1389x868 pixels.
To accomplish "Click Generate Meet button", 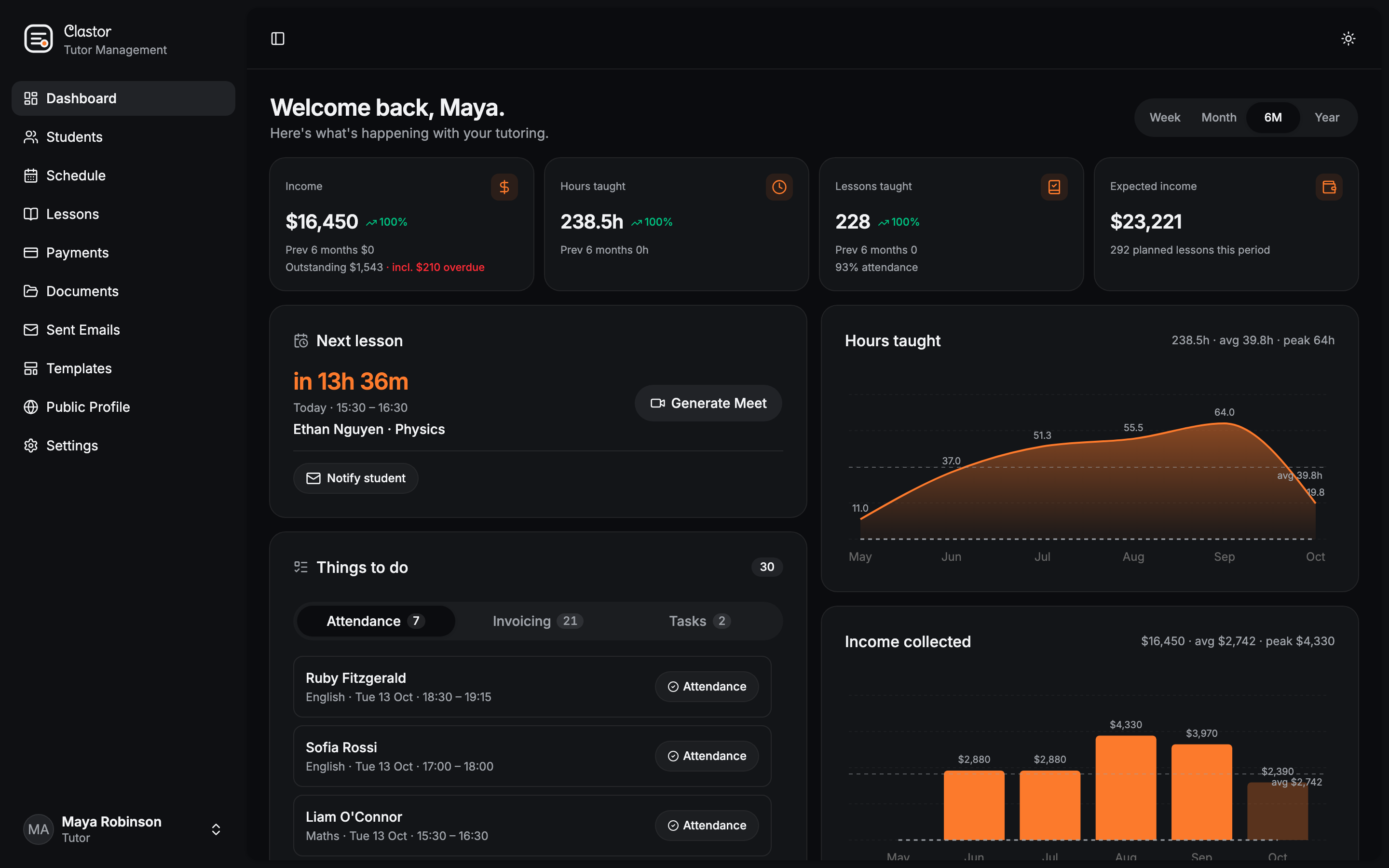I will tap(708, 403).
